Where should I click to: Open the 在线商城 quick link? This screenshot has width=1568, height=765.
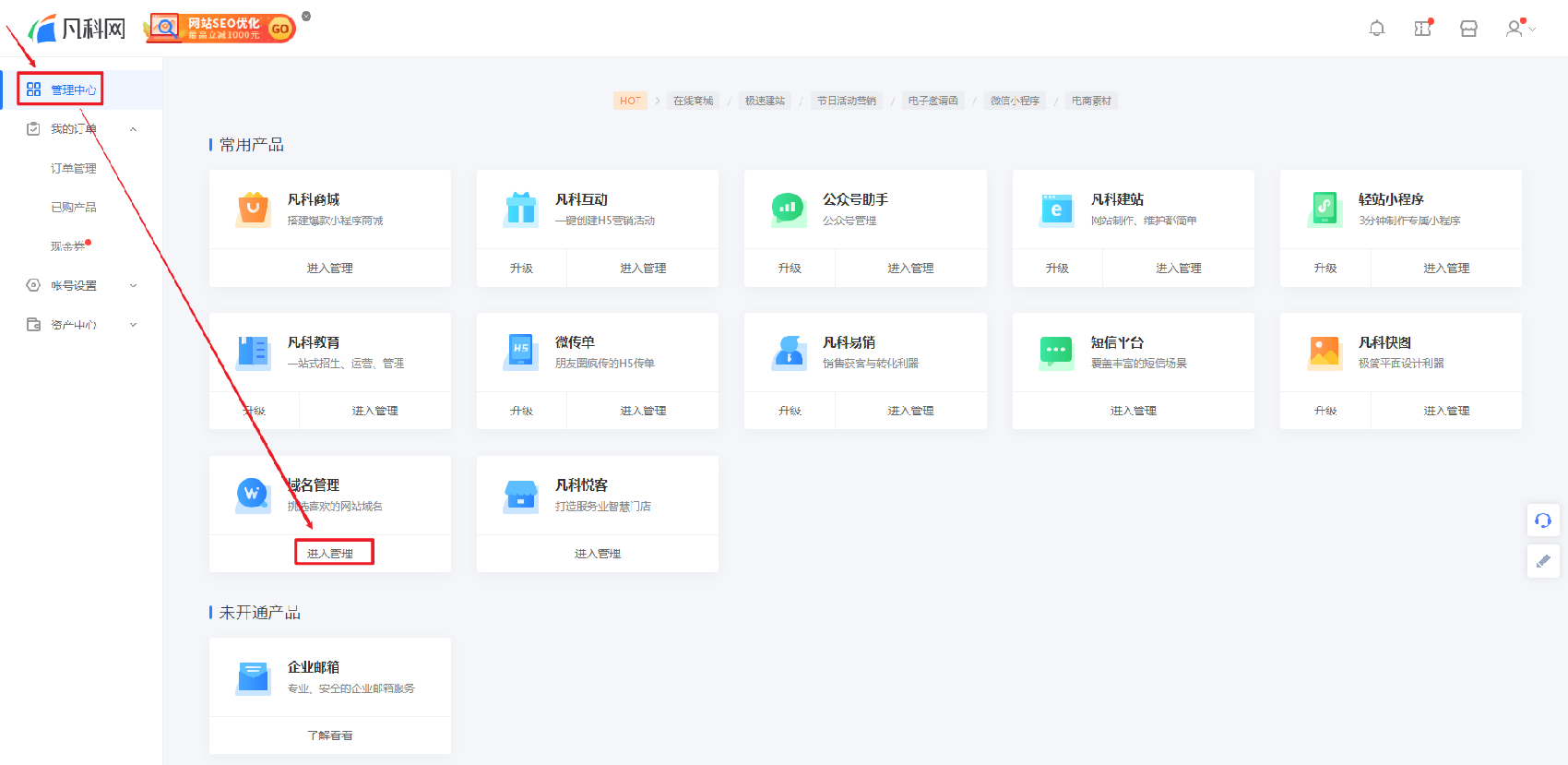pyautogui.click(x=693, y=101)
